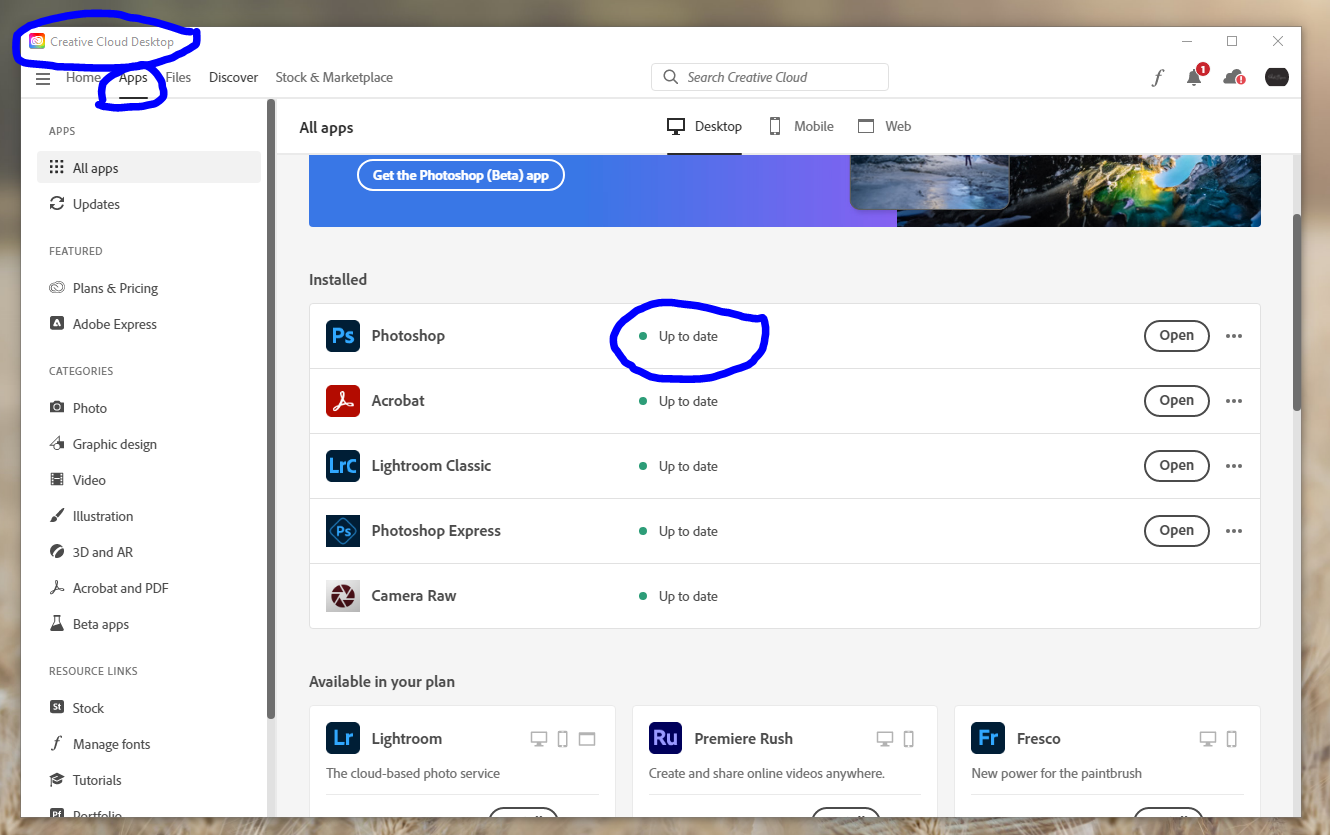Select the Acrobat and PDF category
This screenshot has height=835, width=1330.
click(x=149, y=588)
